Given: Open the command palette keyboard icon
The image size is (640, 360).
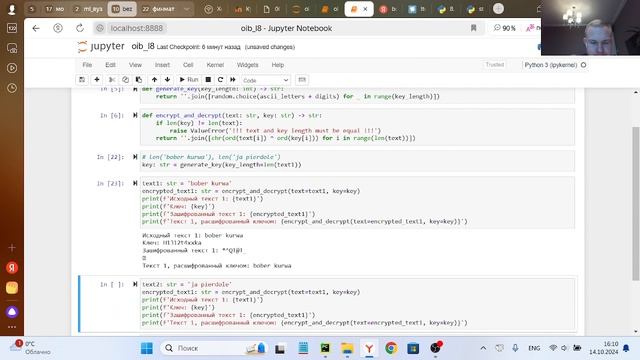Looking at the screenshot, I should point(302,80).
